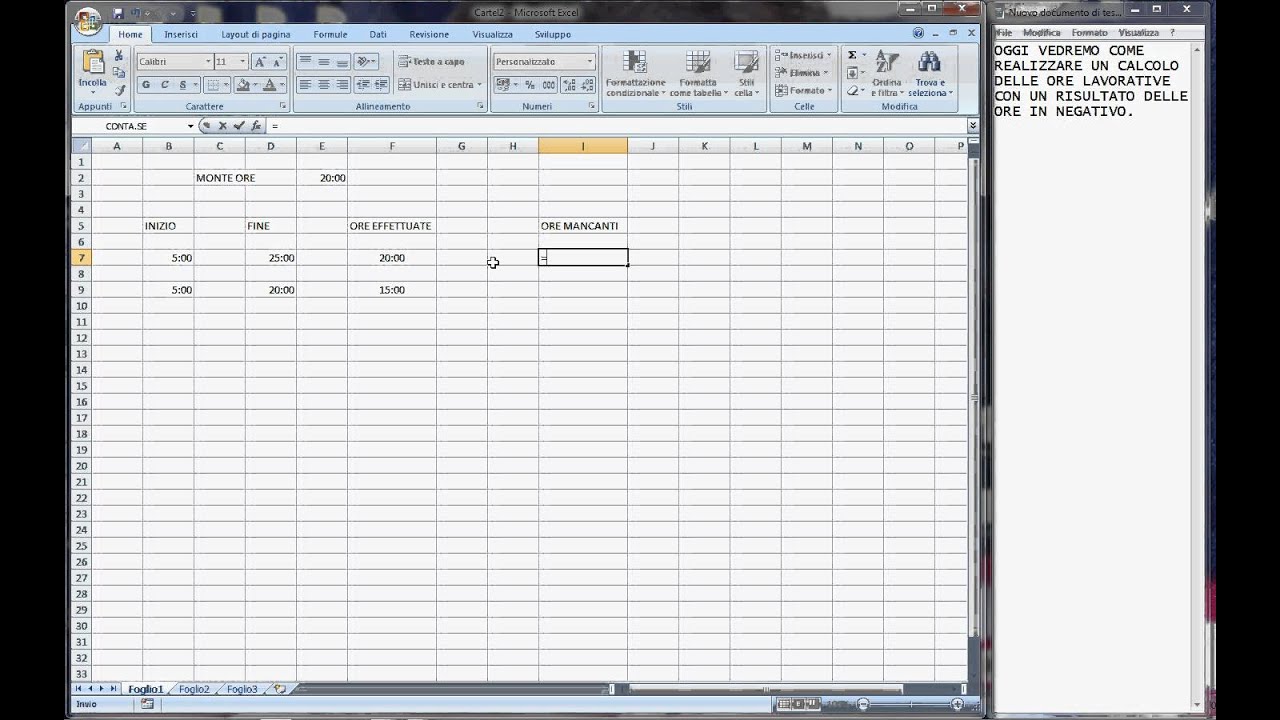This screenshot has height=720, width=1280.
Task: Apply fill color with the paint bucket
Action: click(243, 85)
